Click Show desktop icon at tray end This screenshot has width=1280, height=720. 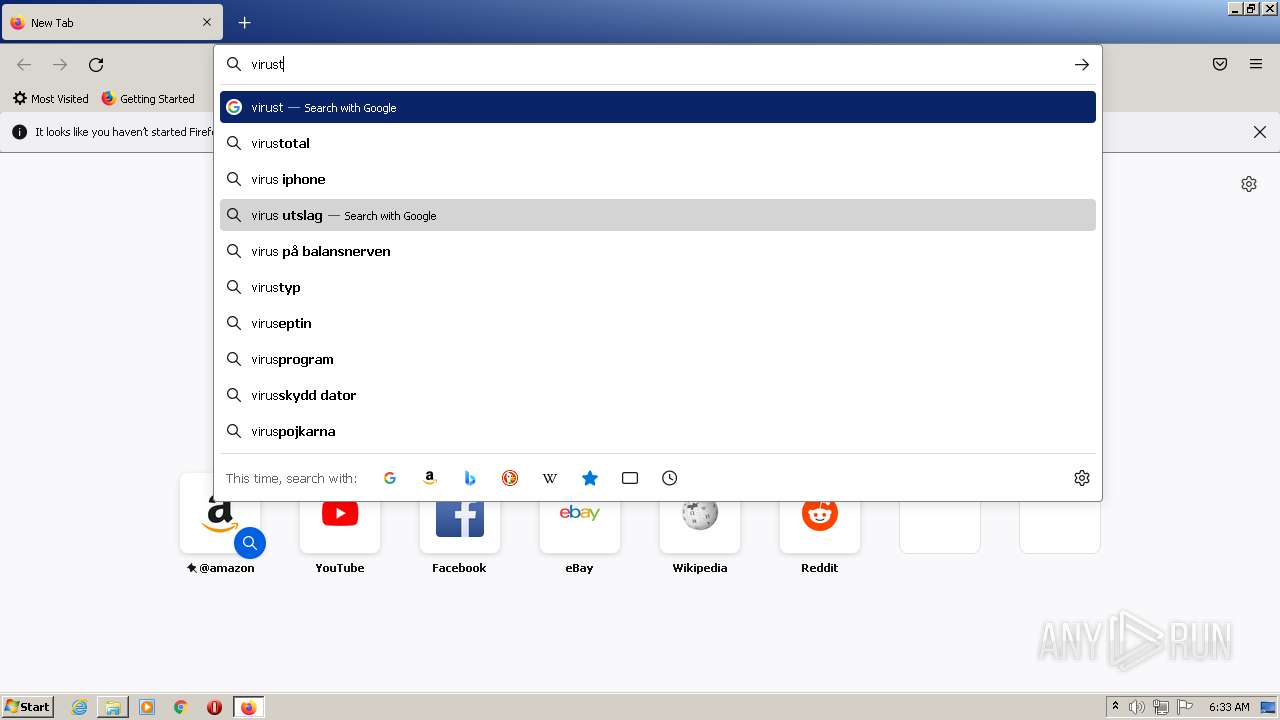[1268, 707]
